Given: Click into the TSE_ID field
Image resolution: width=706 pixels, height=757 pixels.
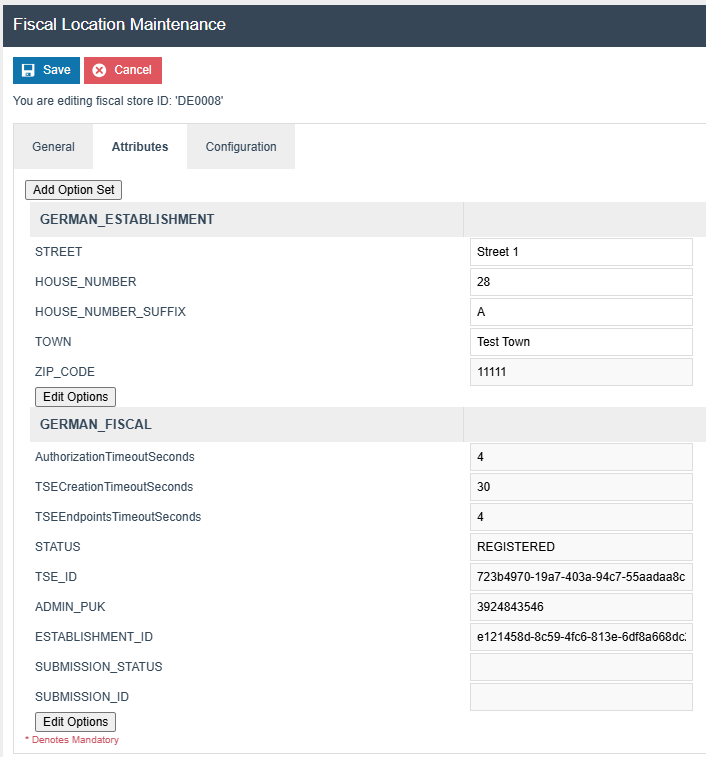Looking at the screenshot, I should click(581, 577).
